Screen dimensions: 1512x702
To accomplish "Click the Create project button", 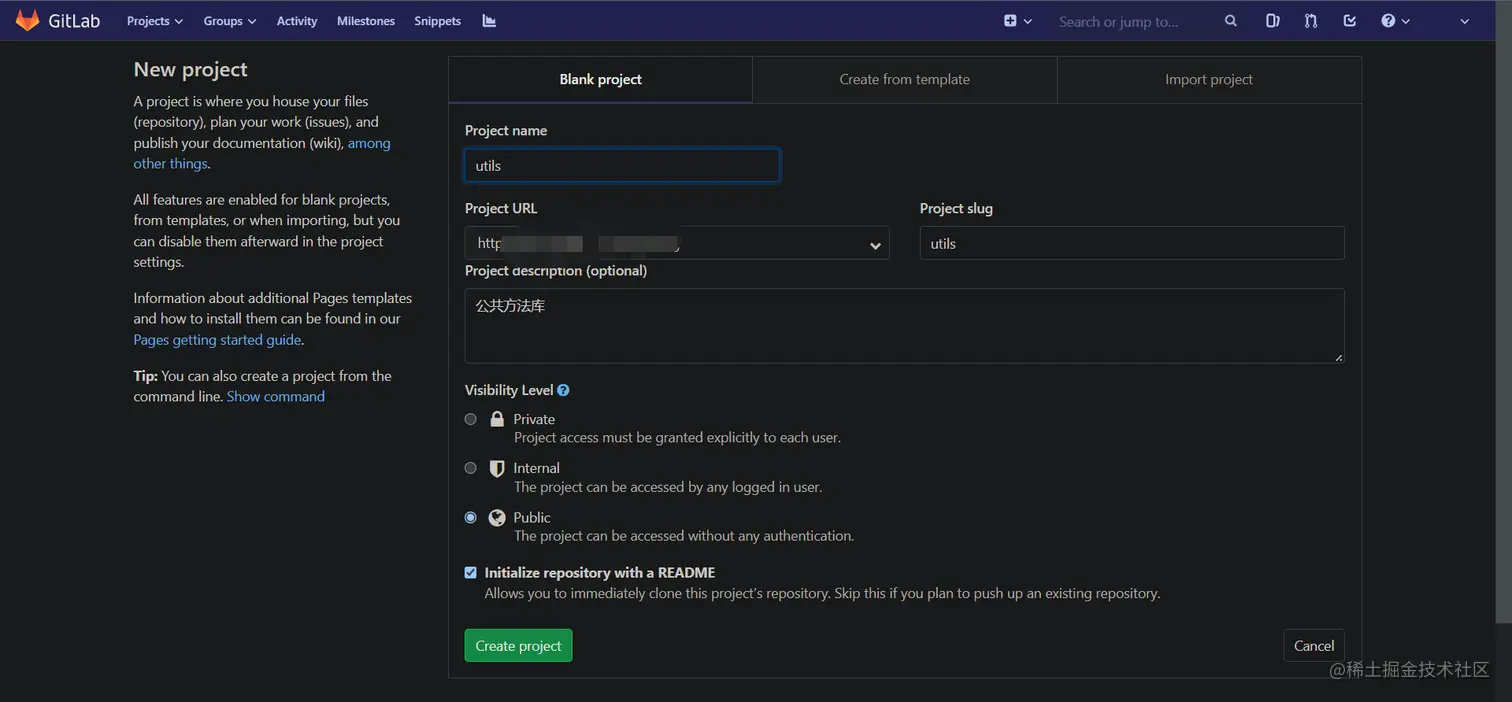I will pyautogui.click(x=518, y=645).
